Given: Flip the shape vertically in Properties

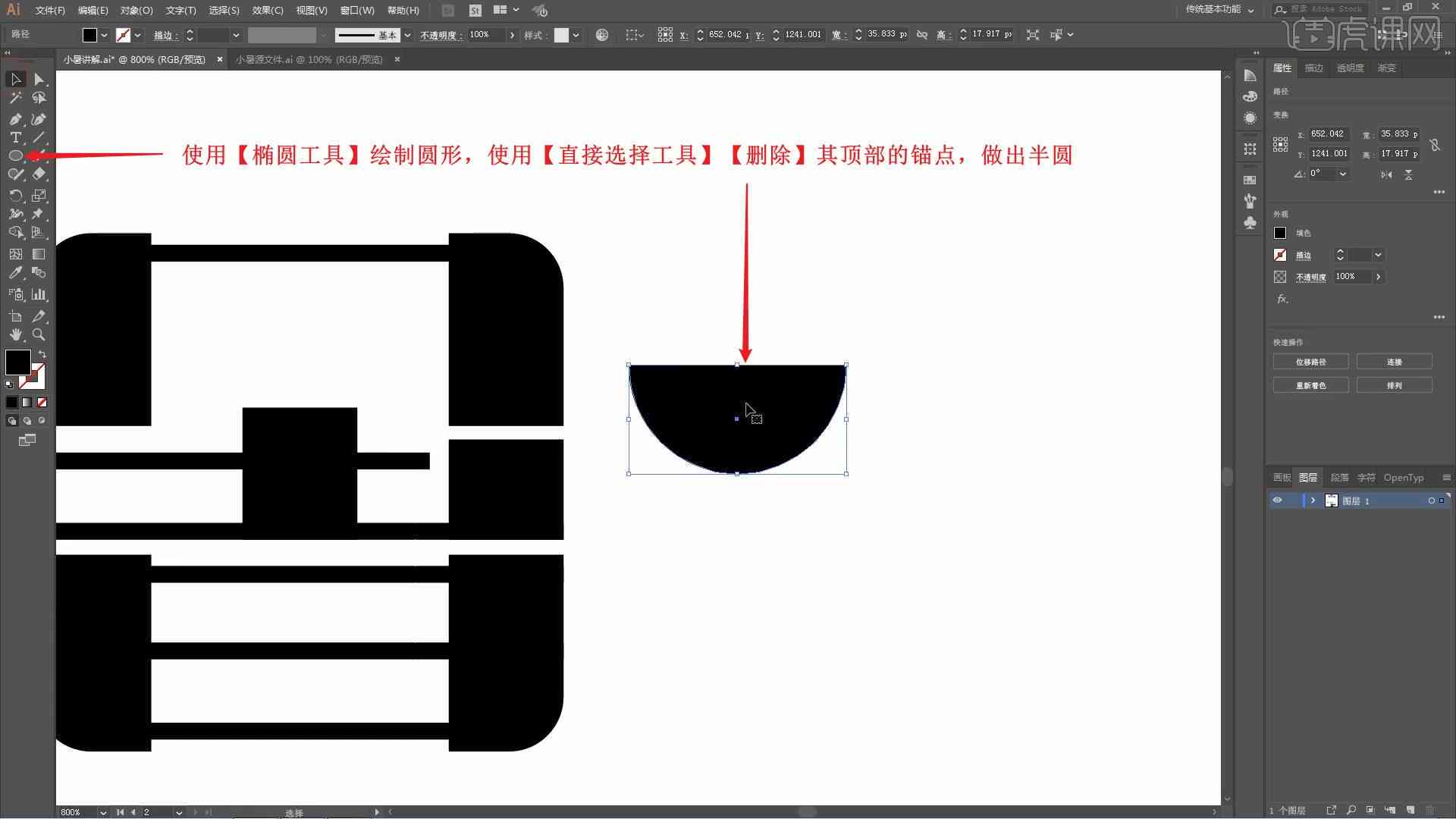Looking at the screenshot, I should [x=1408, y=174].
